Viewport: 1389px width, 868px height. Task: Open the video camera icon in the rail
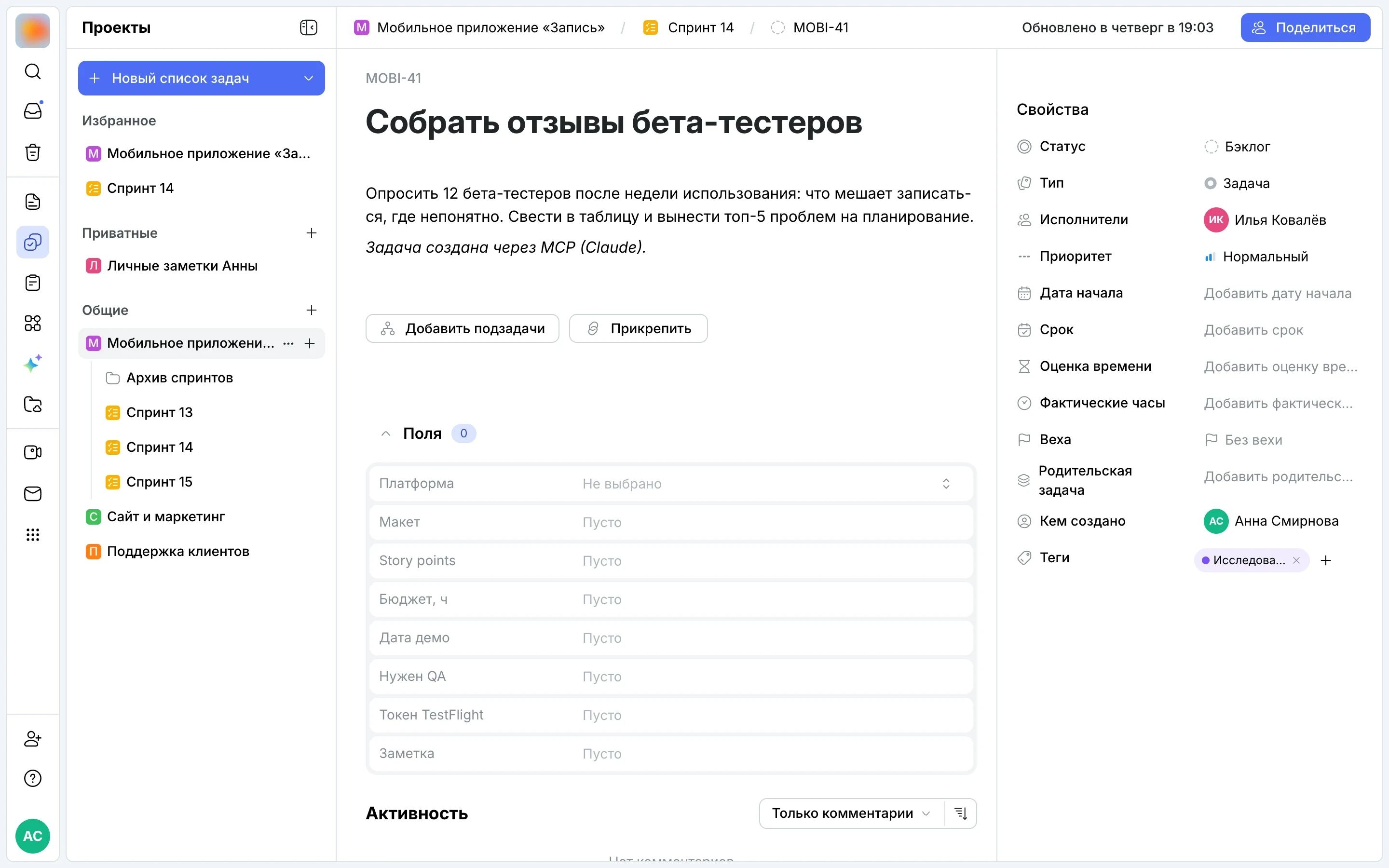tap(33, 452)
